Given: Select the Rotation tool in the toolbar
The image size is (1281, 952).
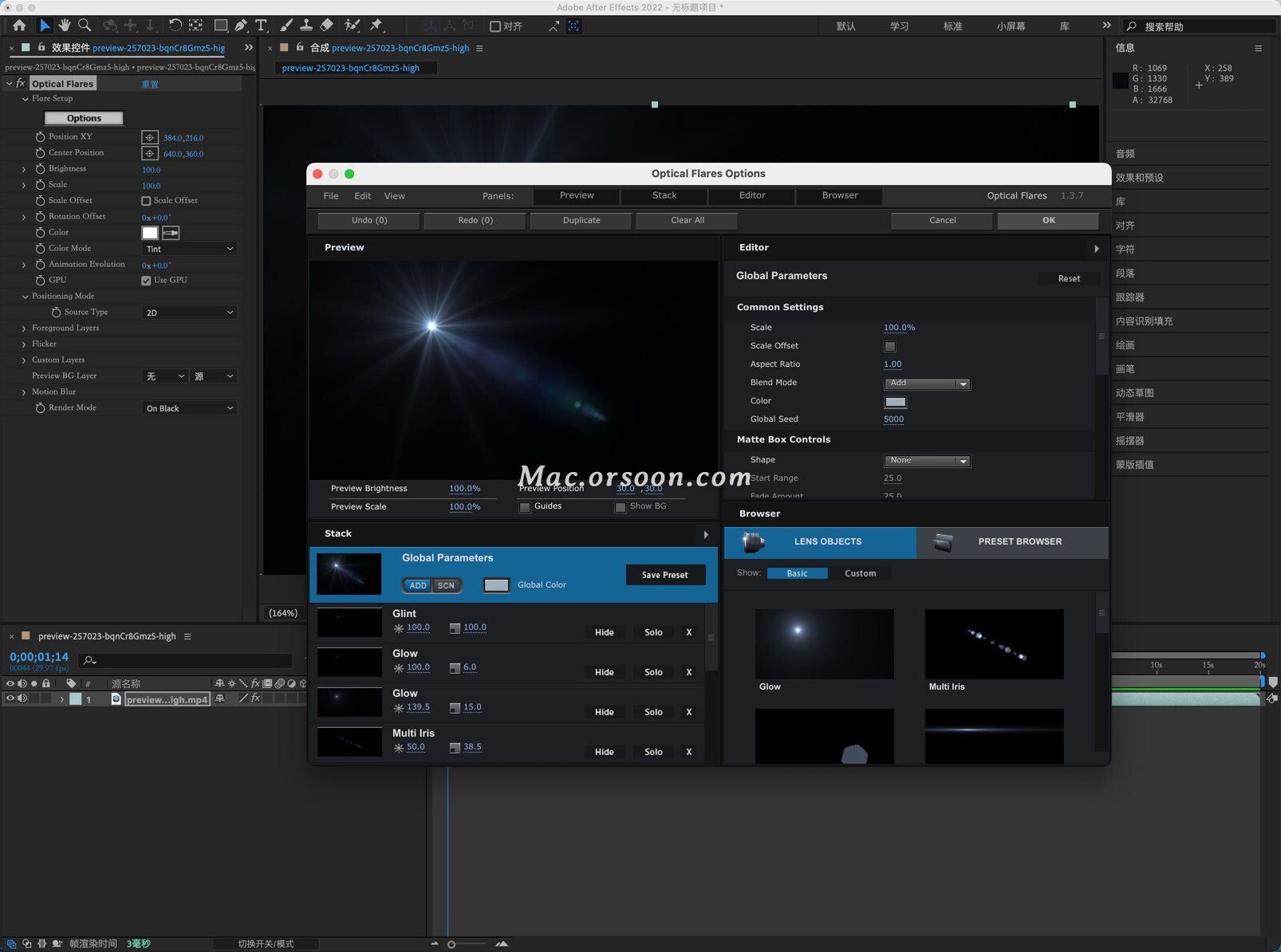Looking at the screenshot, I should (x=175, y=26).
